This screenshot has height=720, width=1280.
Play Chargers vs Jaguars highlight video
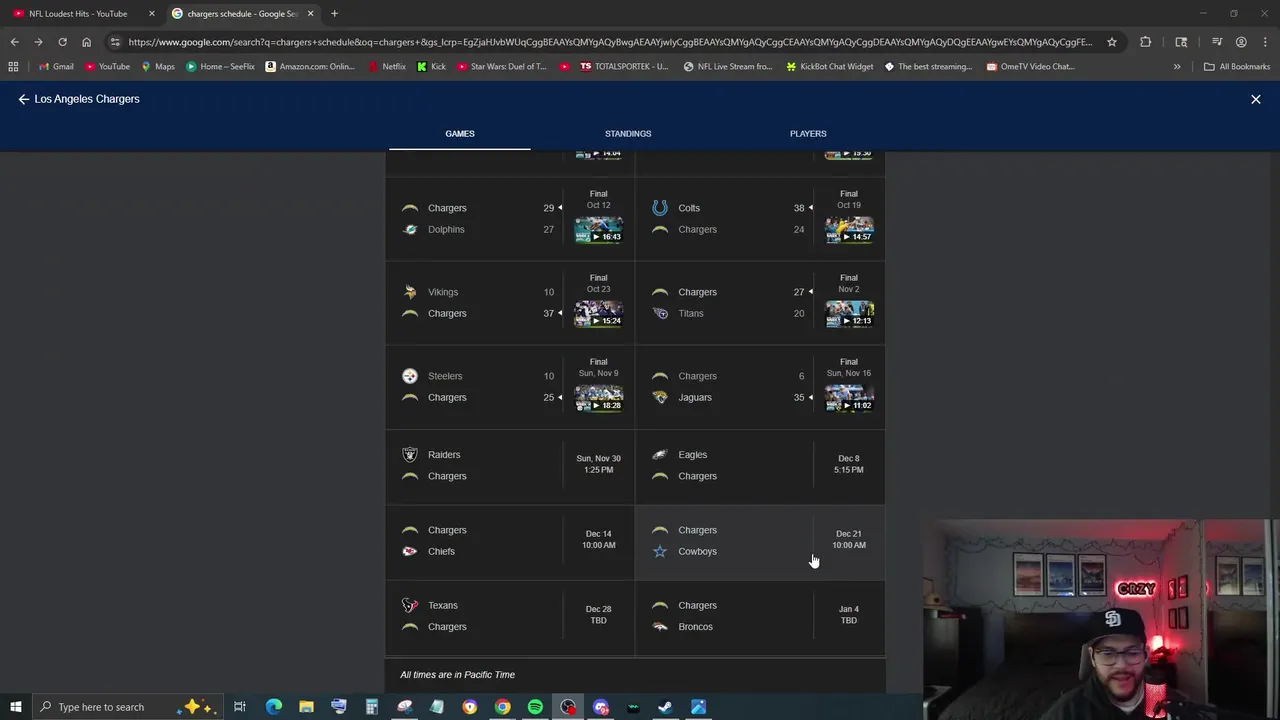849,397
